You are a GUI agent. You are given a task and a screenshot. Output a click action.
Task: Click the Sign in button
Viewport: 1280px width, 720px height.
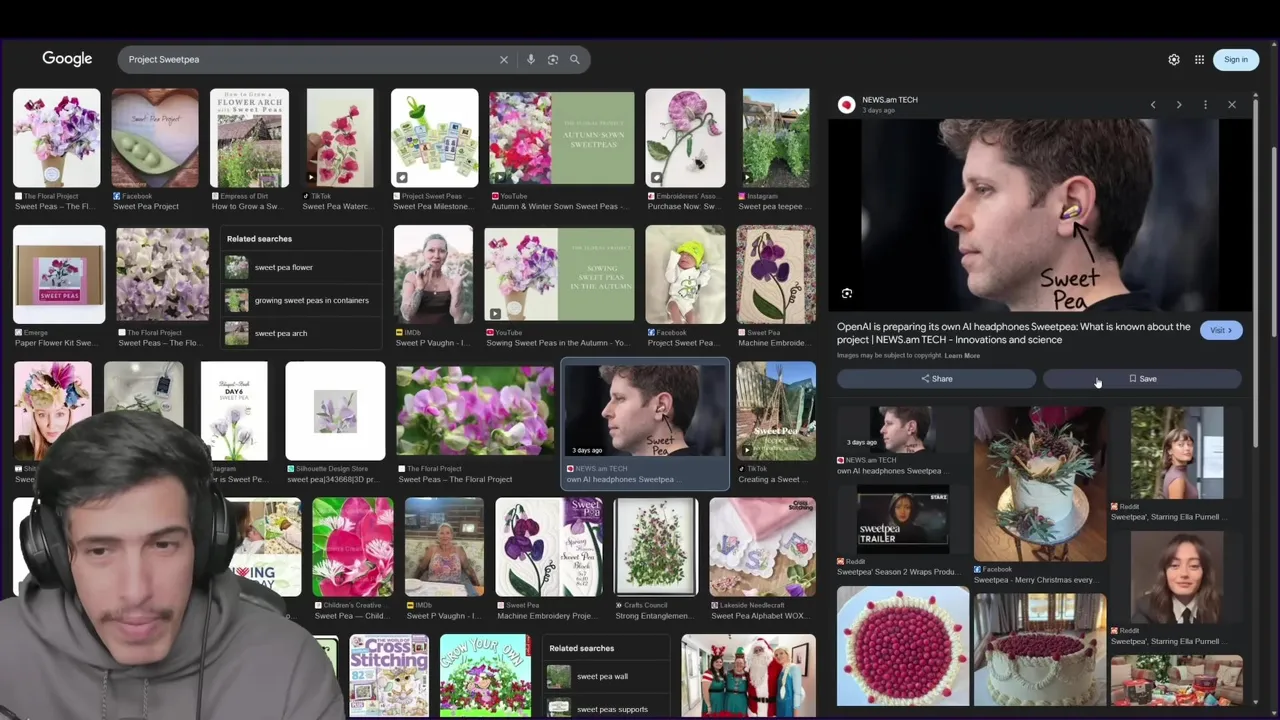coord(1236,60)
